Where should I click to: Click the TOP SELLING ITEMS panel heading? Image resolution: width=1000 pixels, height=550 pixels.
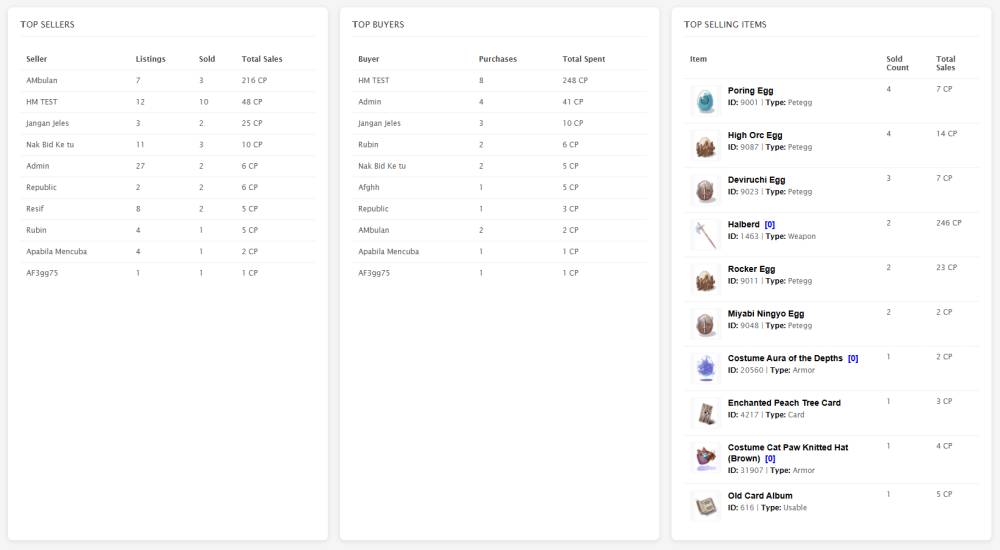click(725, 24)
